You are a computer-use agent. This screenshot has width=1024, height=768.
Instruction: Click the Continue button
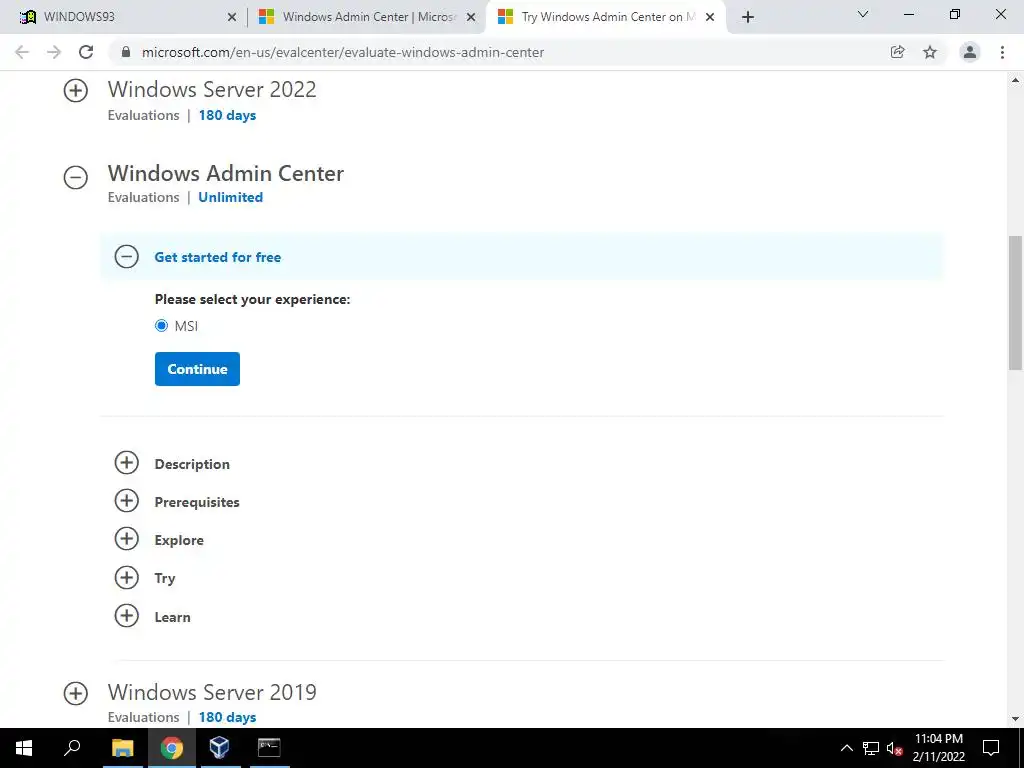[197, 369]
